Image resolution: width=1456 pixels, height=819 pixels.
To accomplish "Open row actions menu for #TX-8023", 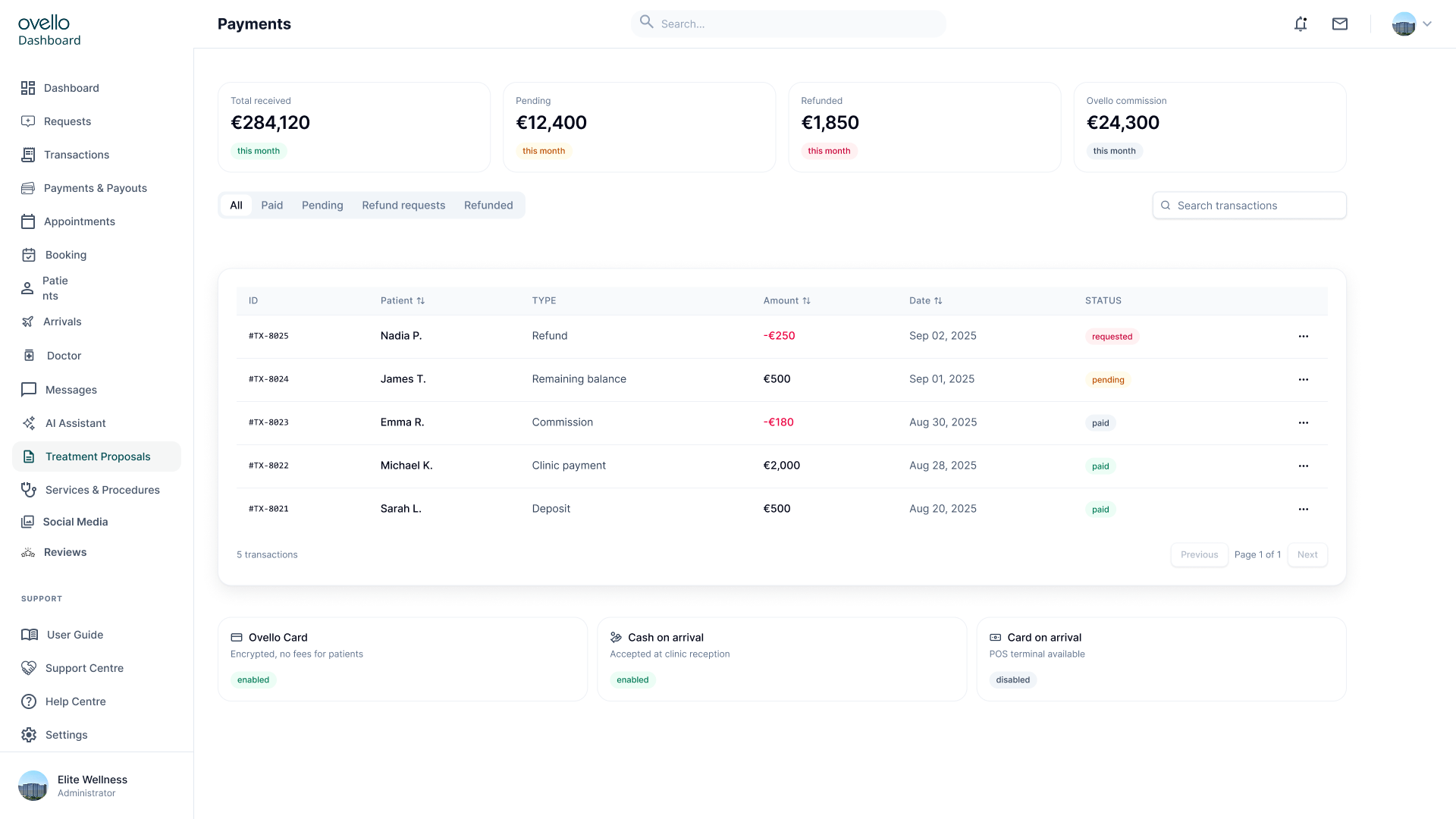I will point(1304,422).
